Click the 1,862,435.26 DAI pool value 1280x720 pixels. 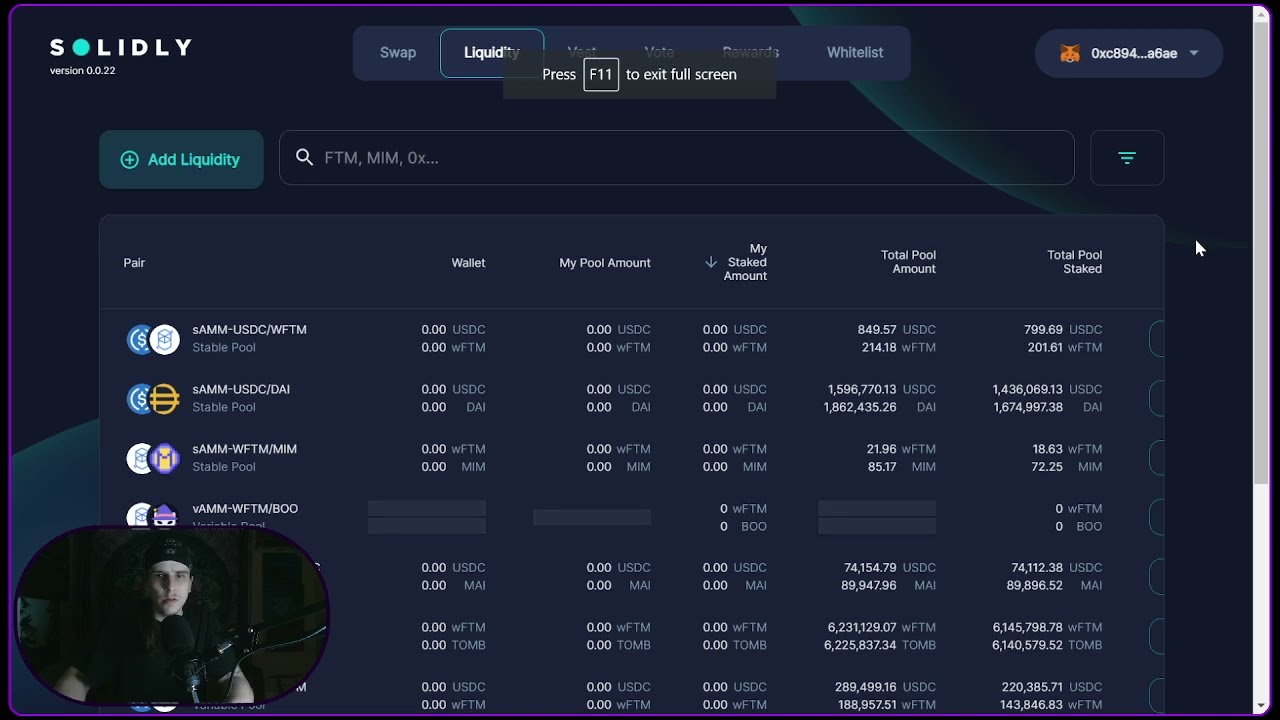880,407
